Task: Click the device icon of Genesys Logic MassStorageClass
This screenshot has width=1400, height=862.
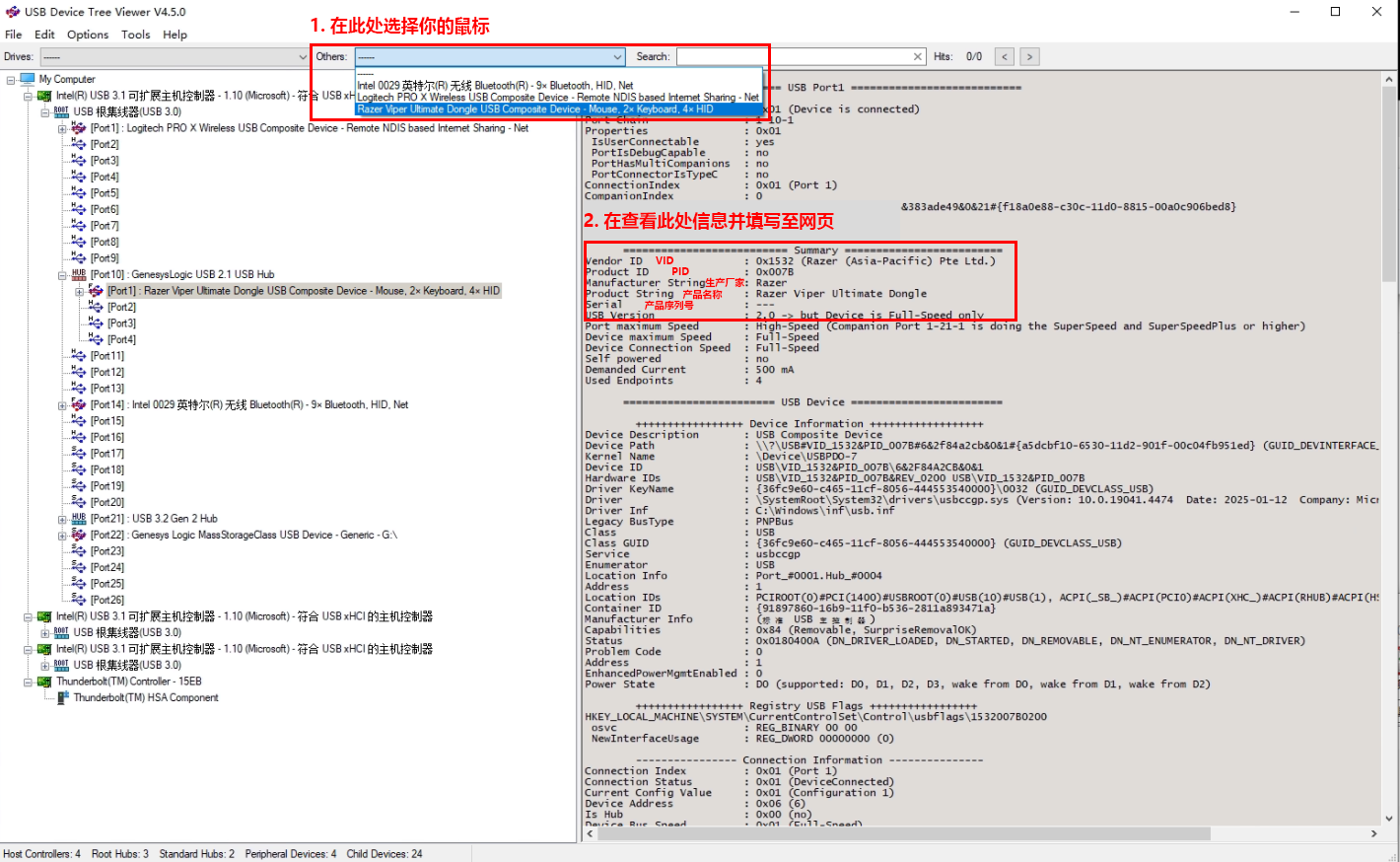Action: pyautogui.click(x=79, y=535)
